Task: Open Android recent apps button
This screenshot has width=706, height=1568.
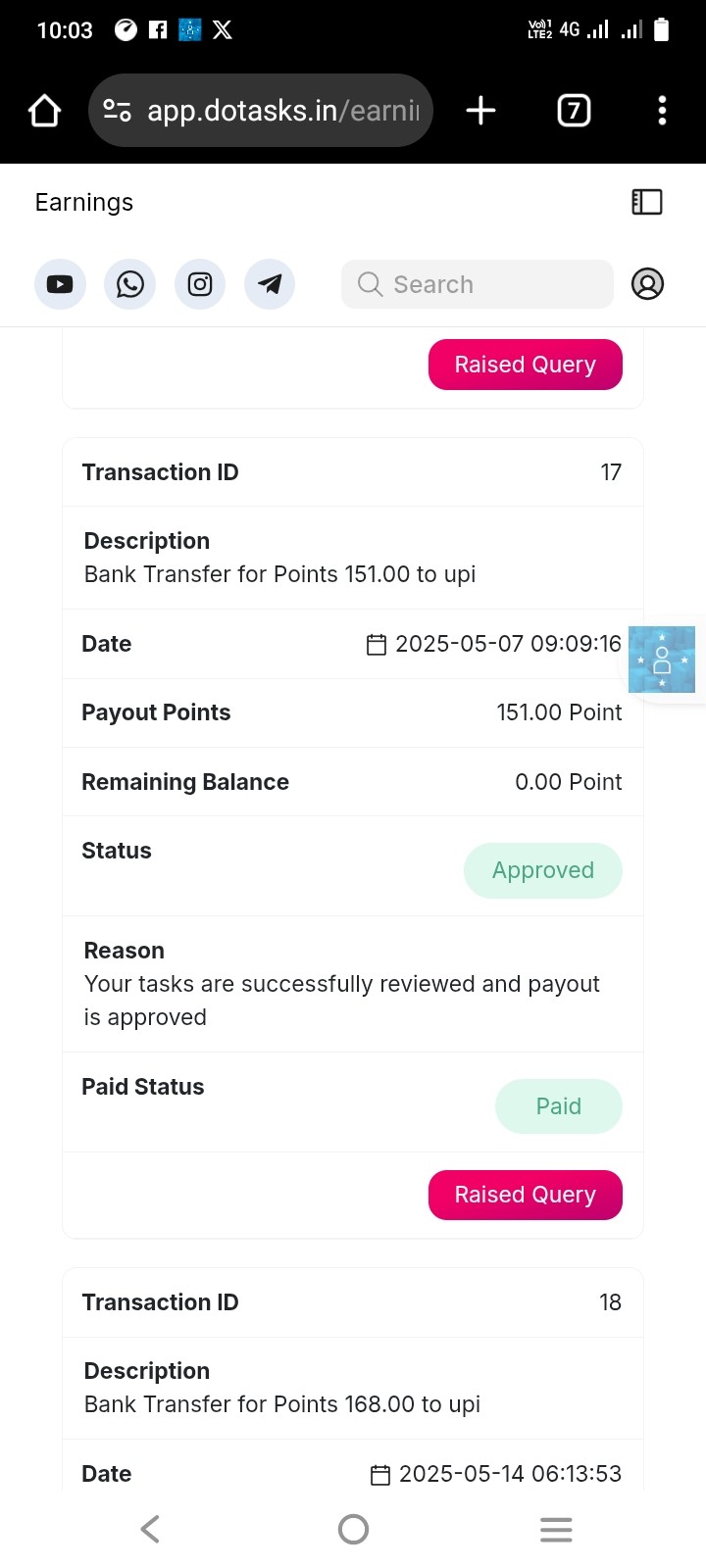Action: (556, 1529)
